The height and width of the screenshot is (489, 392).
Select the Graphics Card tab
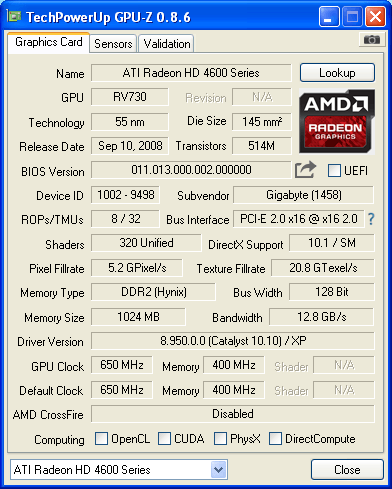pyautogui.click(x=49, y=42)
